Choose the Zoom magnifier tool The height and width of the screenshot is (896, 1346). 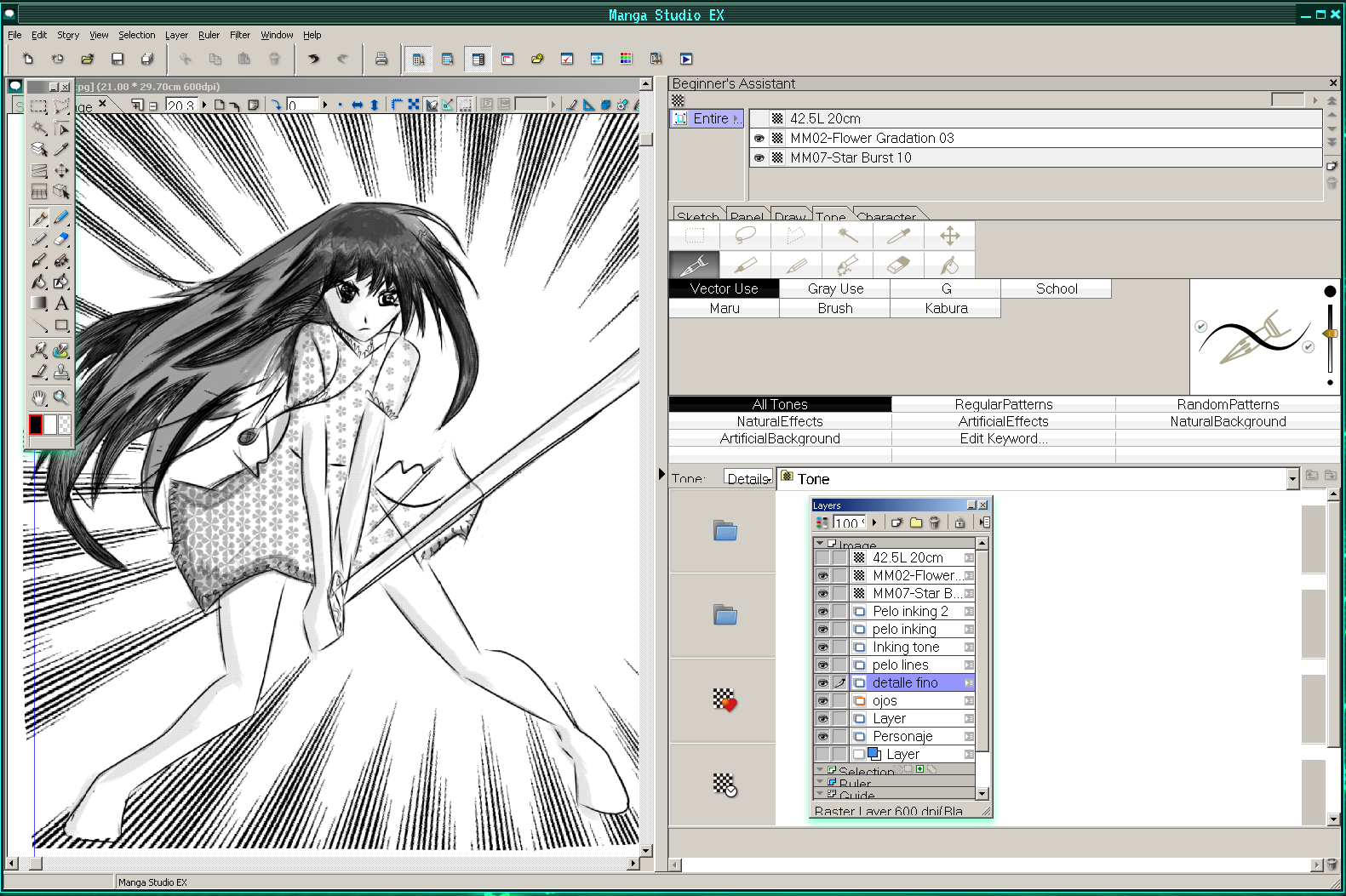[61, 397]
